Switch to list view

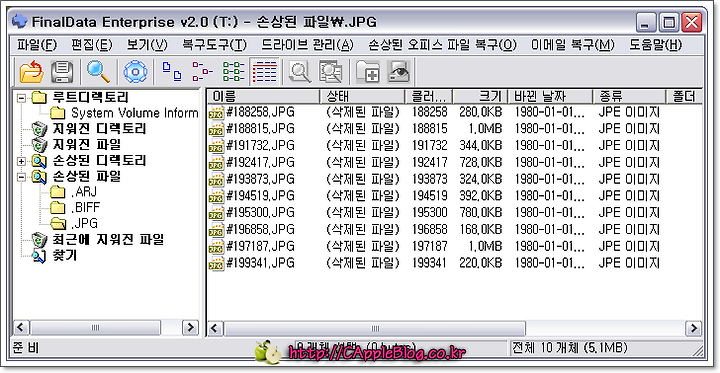(x=233, y=72)
